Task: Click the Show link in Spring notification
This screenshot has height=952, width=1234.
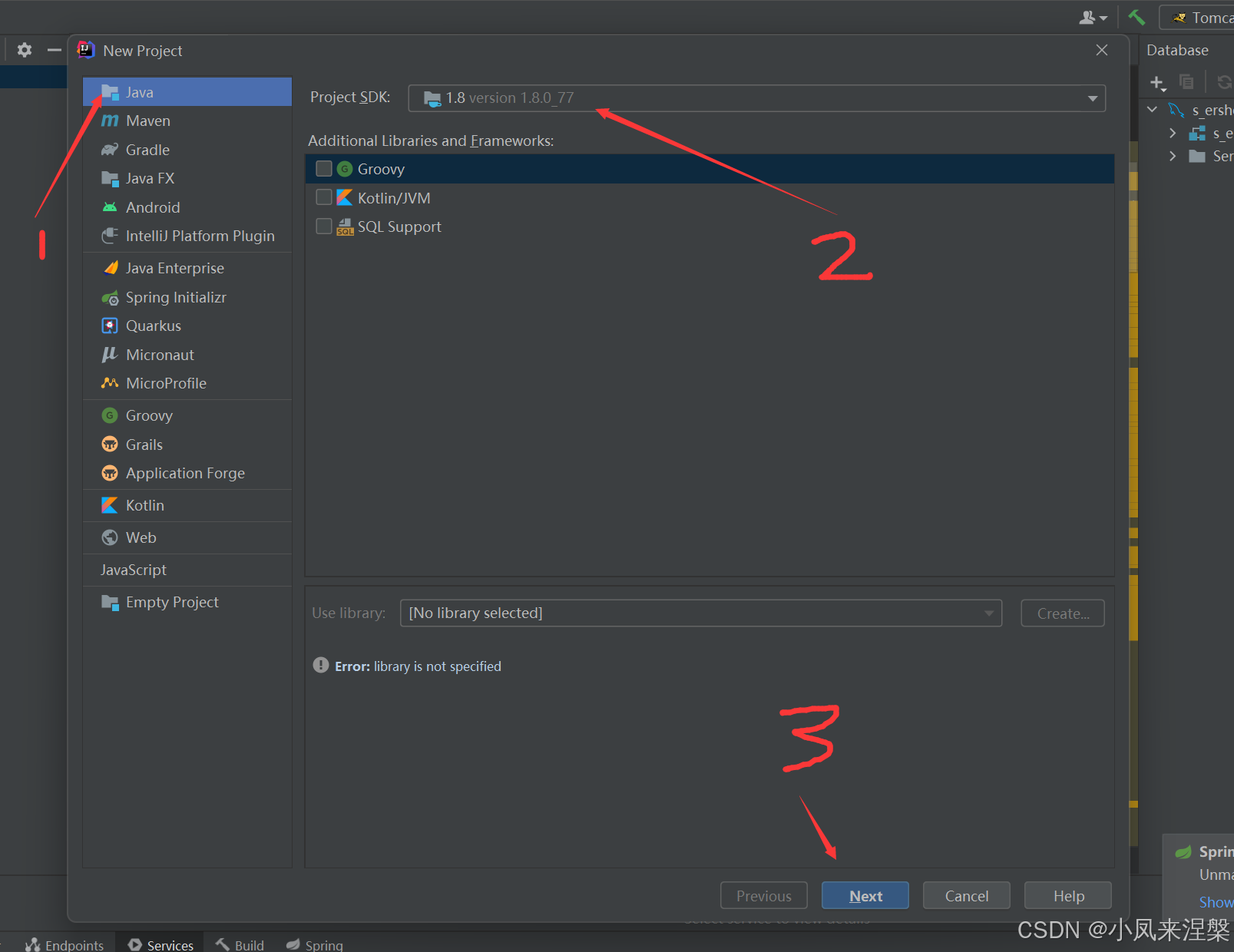Action: pos(1216,902)
